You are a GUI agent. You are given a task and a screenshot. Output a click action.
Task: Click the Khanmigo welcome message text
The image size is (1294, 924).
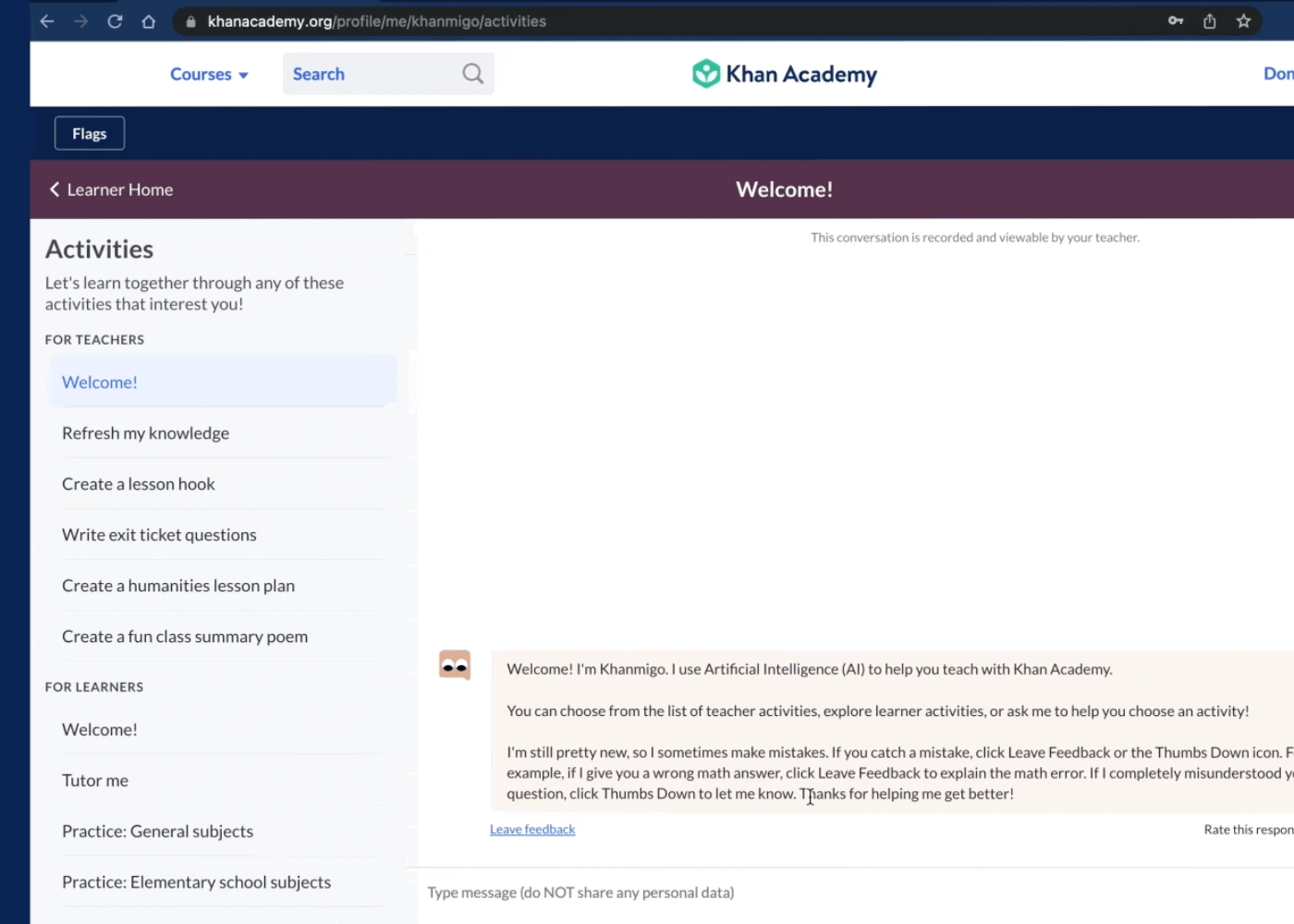[x=892, y=731]
